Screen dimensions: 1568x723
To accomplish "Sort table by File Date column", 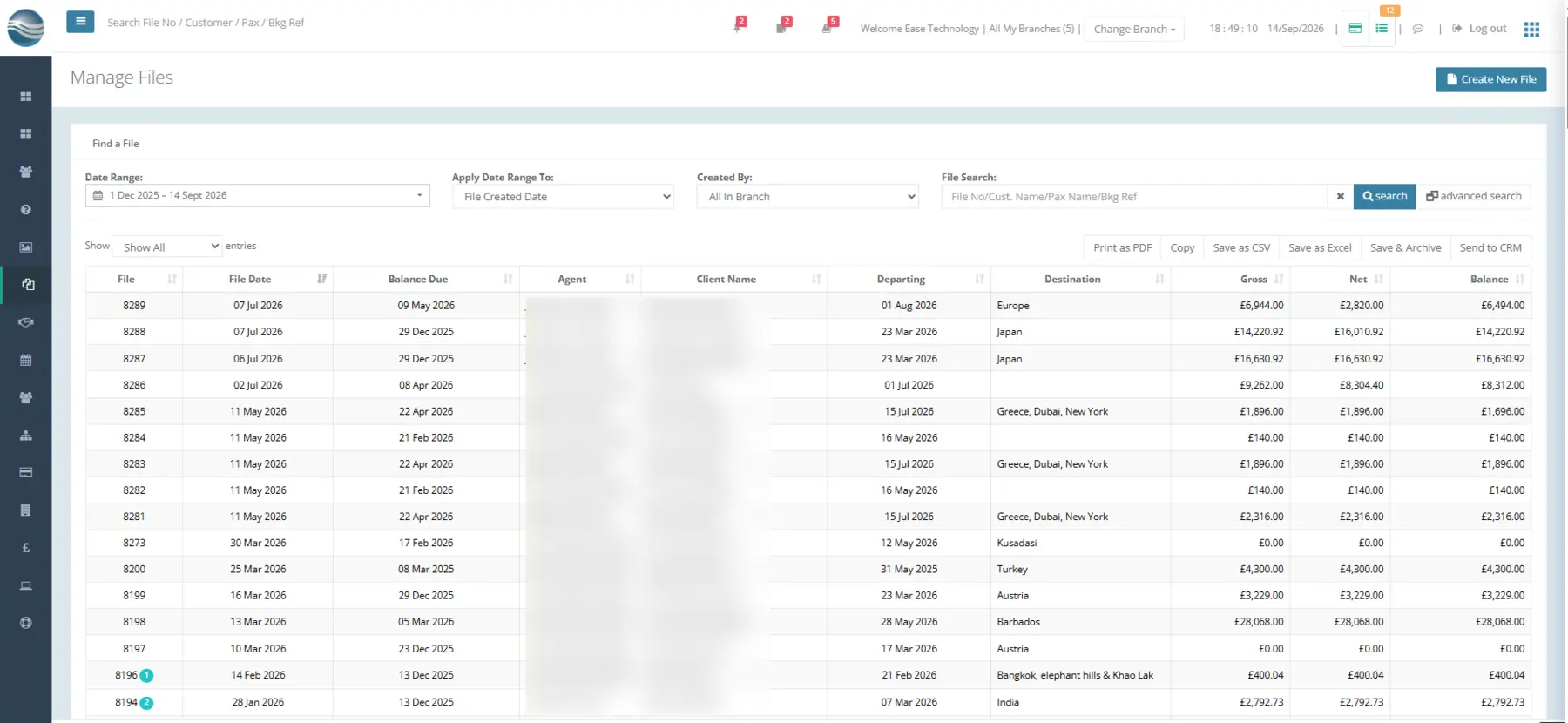I will pyautogui.click(x=258, y=279).
